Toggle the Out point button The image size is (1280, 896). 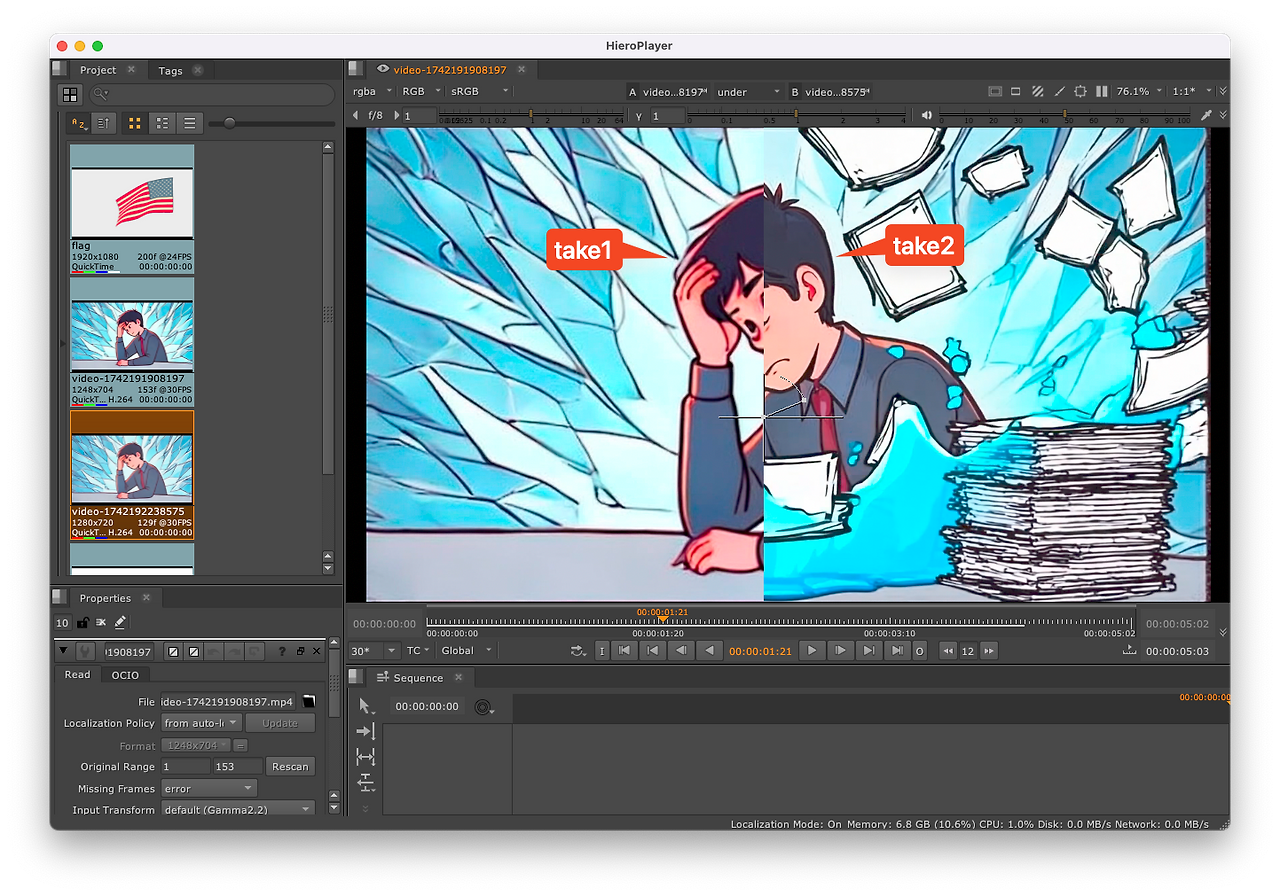(x=920, y=651)
